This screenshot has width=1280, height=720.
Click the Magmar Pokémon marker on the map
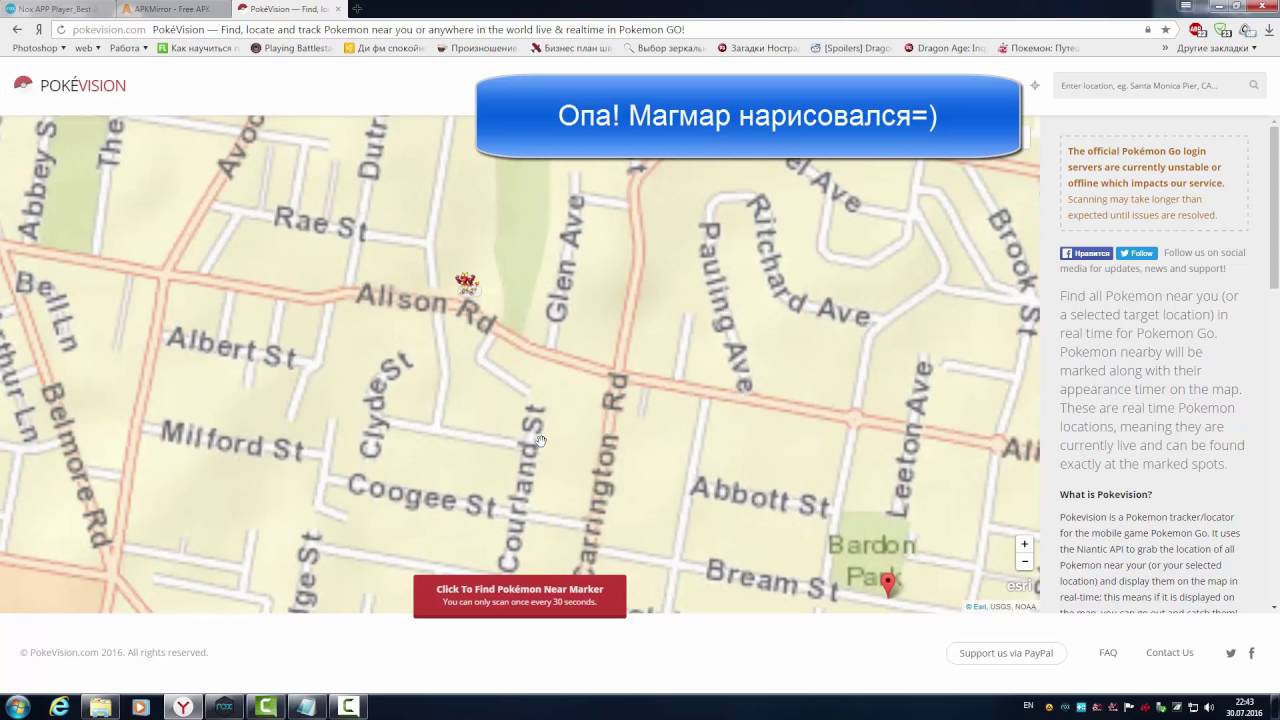point(466,282)
